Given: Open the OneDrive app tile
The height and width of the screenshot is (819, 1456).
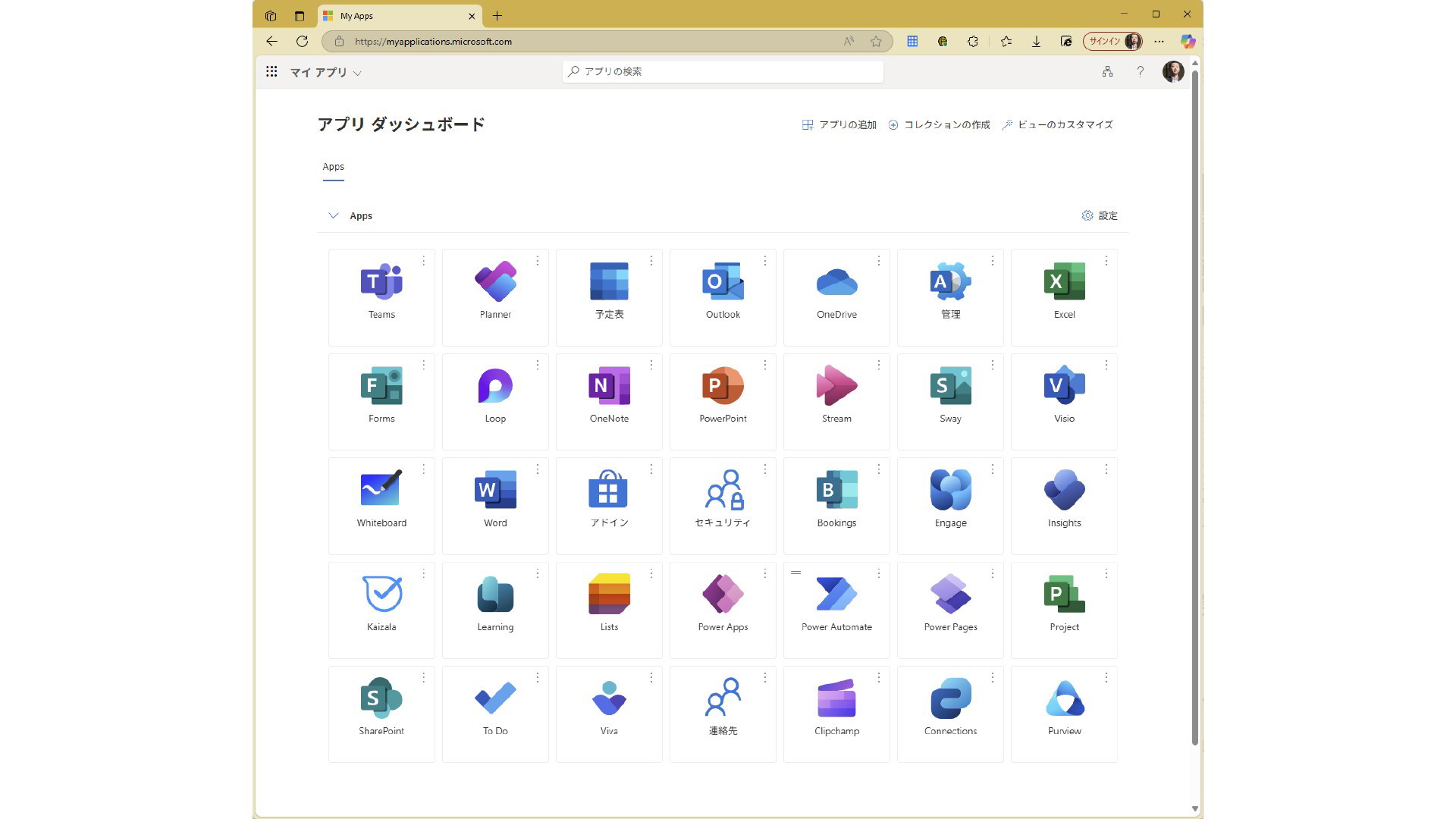Looking at the screenshot, I should pyautogui.click(x=836, y=297).
